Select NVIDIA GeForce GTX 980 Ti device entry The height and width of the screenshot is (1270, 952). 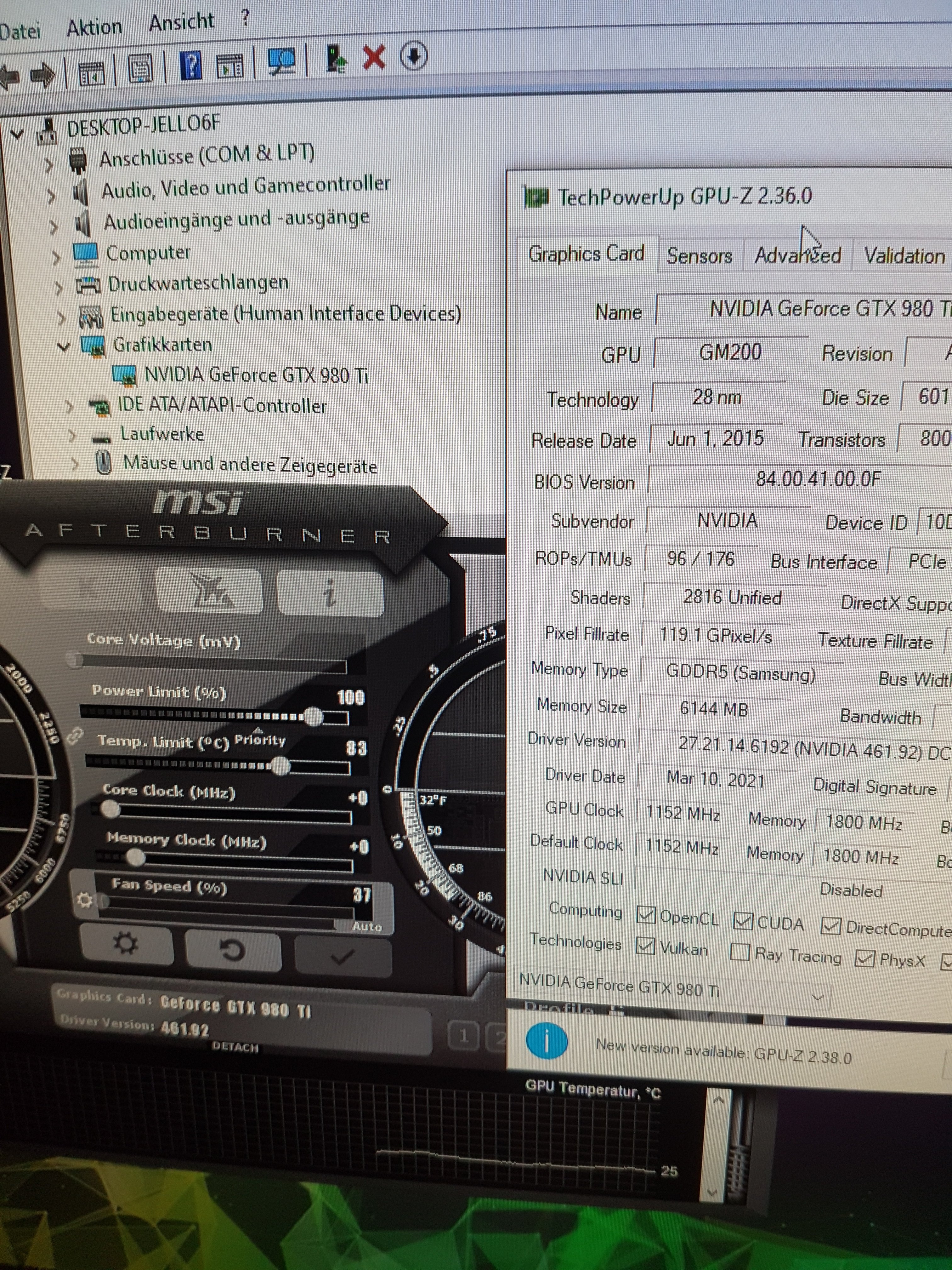255,375
